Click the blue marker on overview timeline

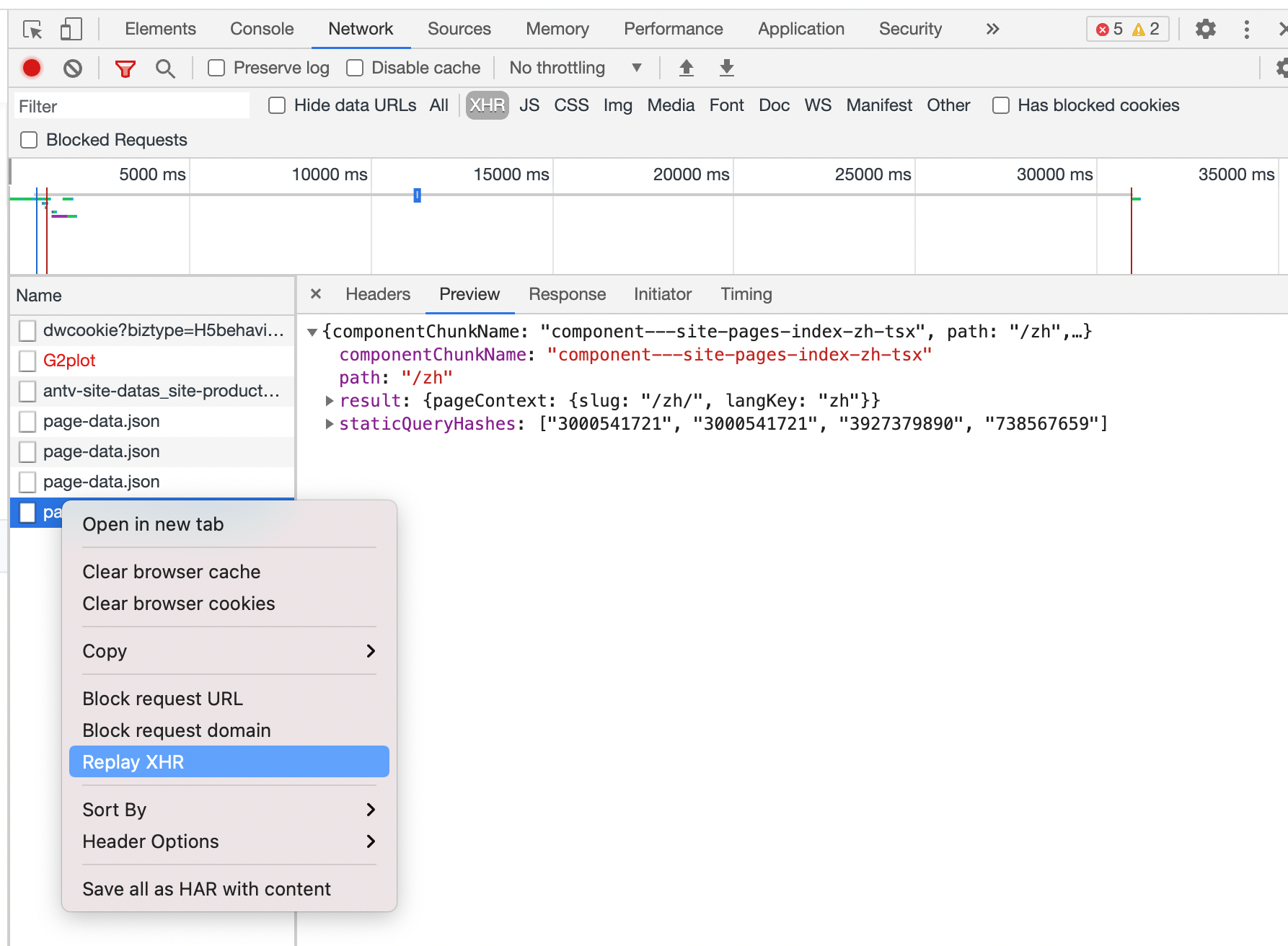[417, 195]
